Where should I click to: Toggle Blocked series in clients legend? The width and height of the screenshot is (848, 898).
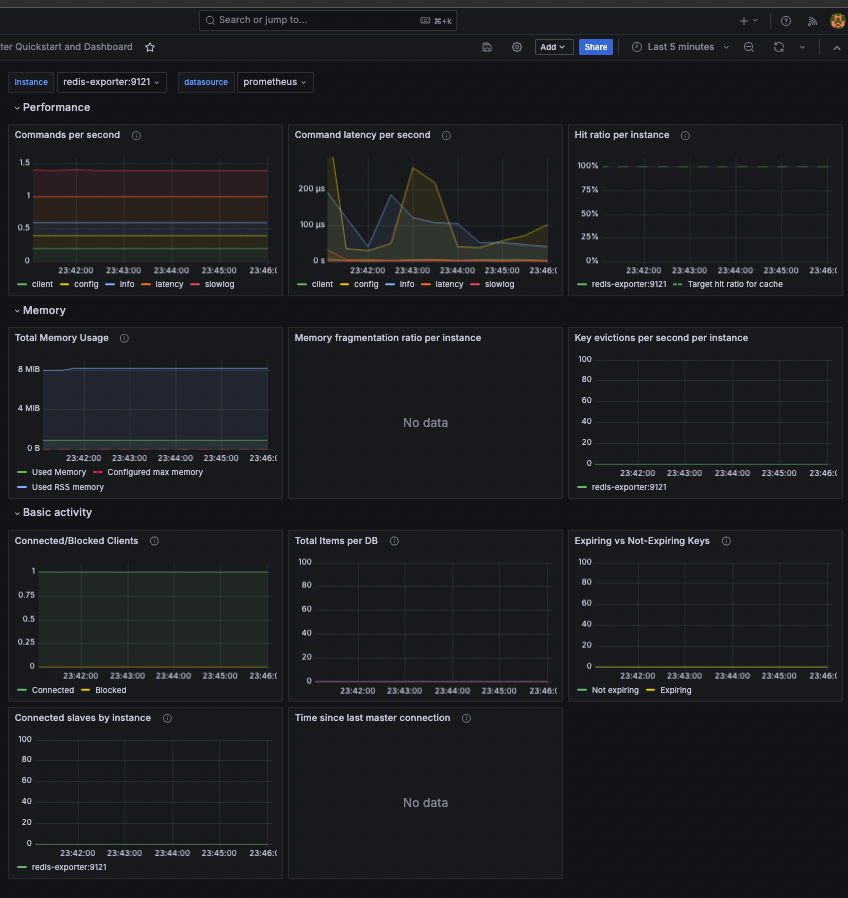tap(111, 691)
